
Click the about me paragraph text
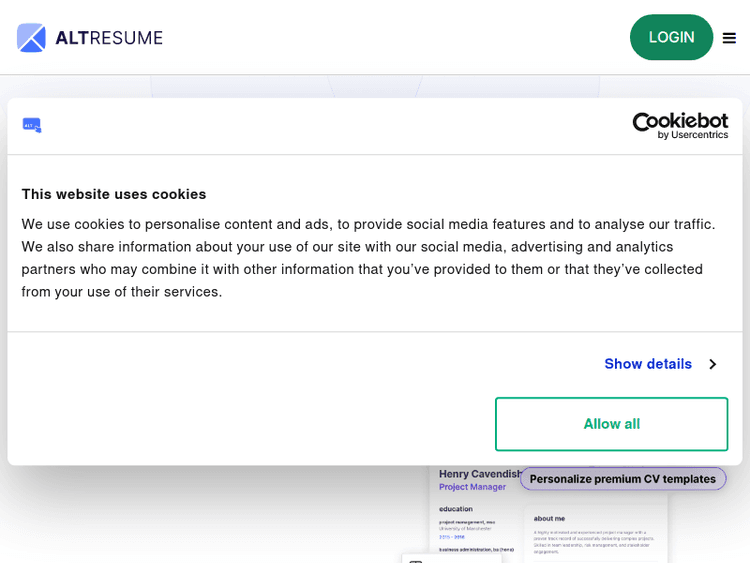pyautogui.click(x=594, y=540)
